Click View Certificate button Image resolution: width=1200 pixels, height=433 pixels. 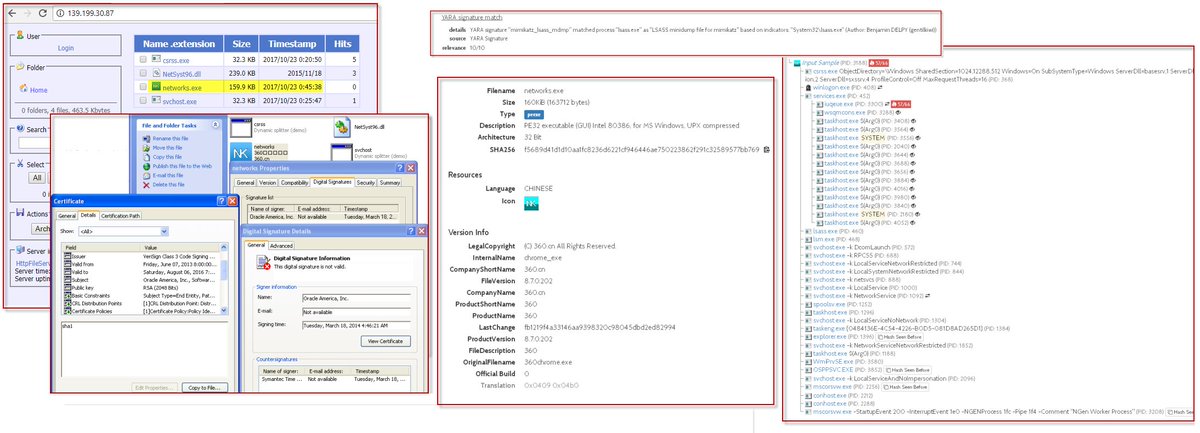click(385, 341)
